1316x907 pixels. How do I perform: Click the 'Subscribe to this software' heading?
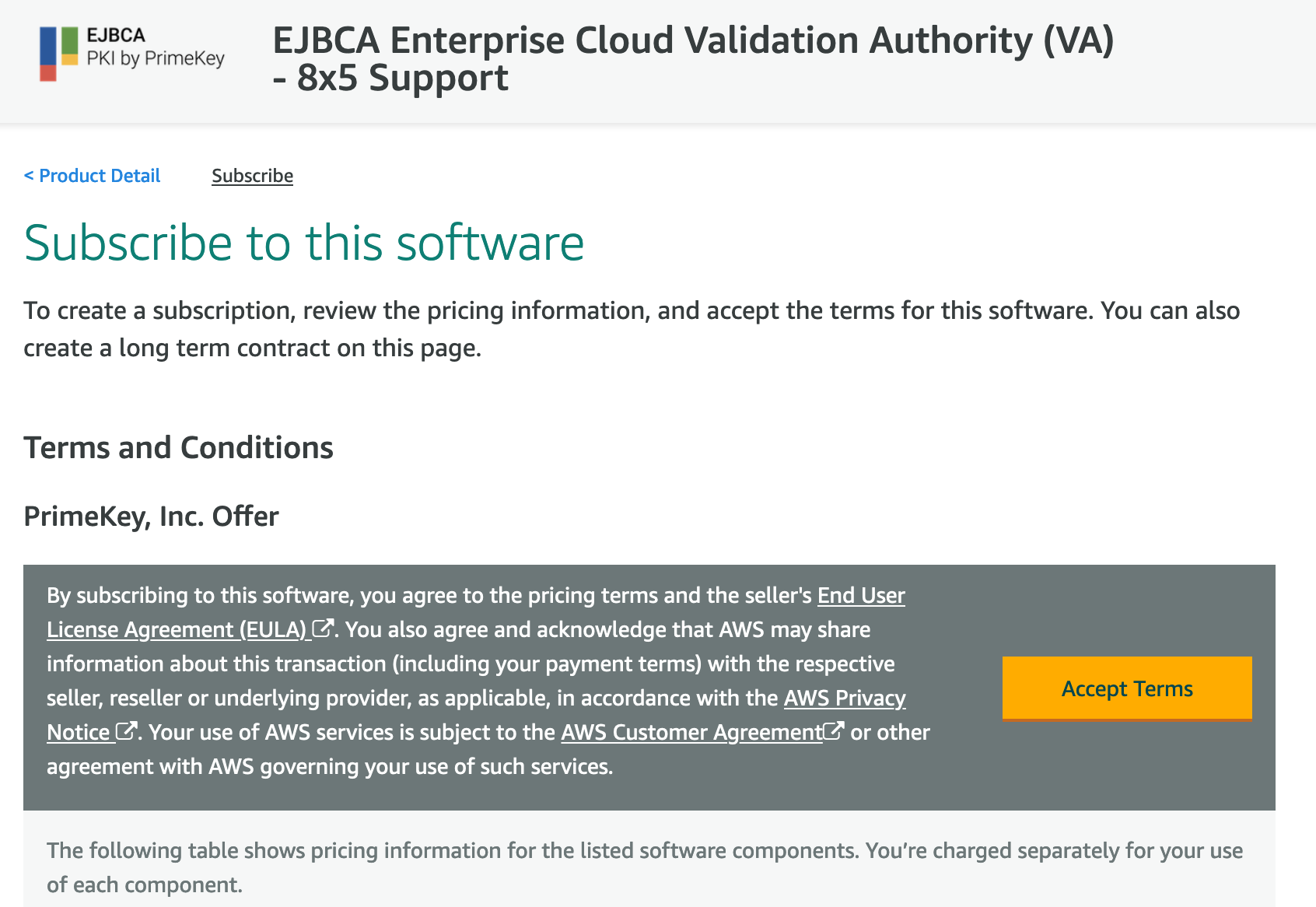point(303,243)
